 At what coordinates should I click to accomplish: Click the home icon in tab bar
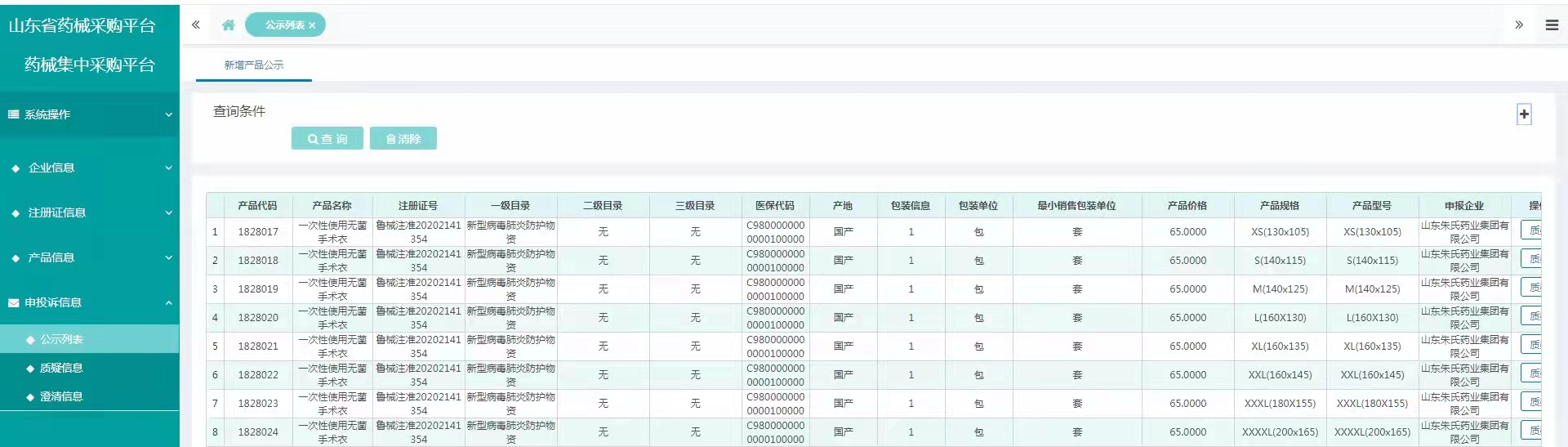click(229, 25)
